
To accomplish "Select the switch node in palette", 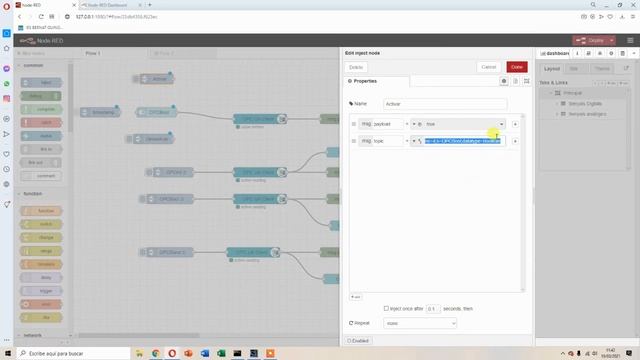I will pos(41,224).
